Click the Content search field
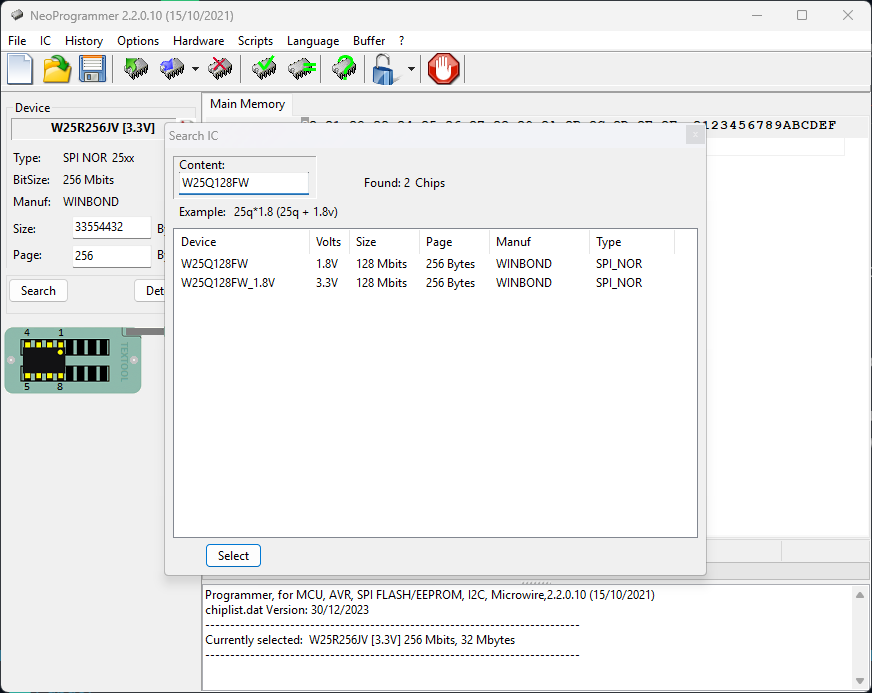 [244, 183]
